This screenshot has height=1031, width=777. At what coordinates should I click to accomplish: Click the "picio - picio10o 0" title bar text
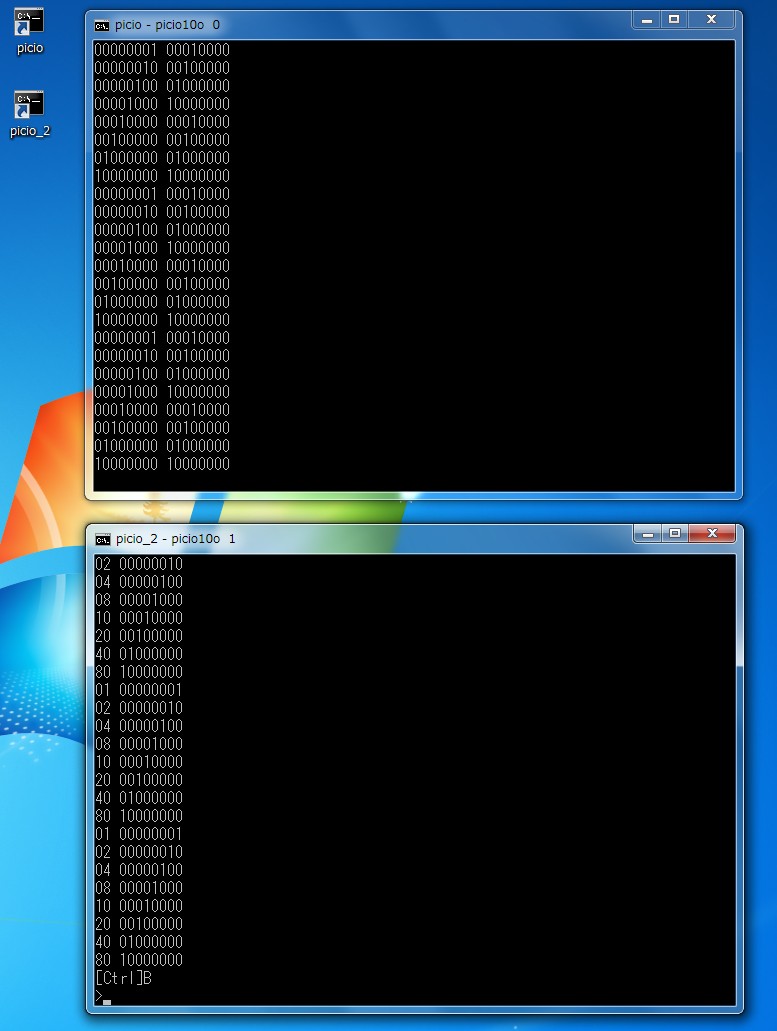(x=168, y=25)
